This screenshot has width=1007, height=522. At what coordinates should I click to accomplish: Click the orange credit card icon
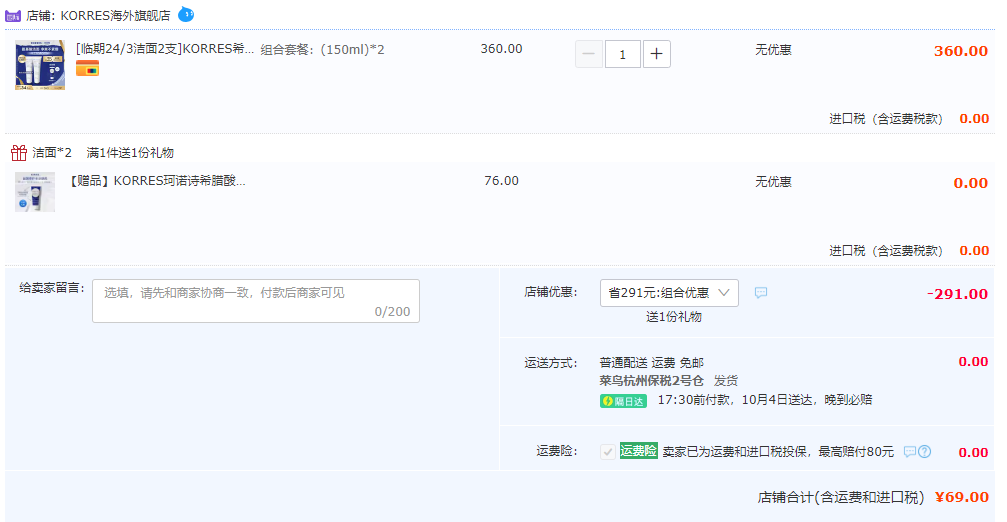(x=87, y=68)
